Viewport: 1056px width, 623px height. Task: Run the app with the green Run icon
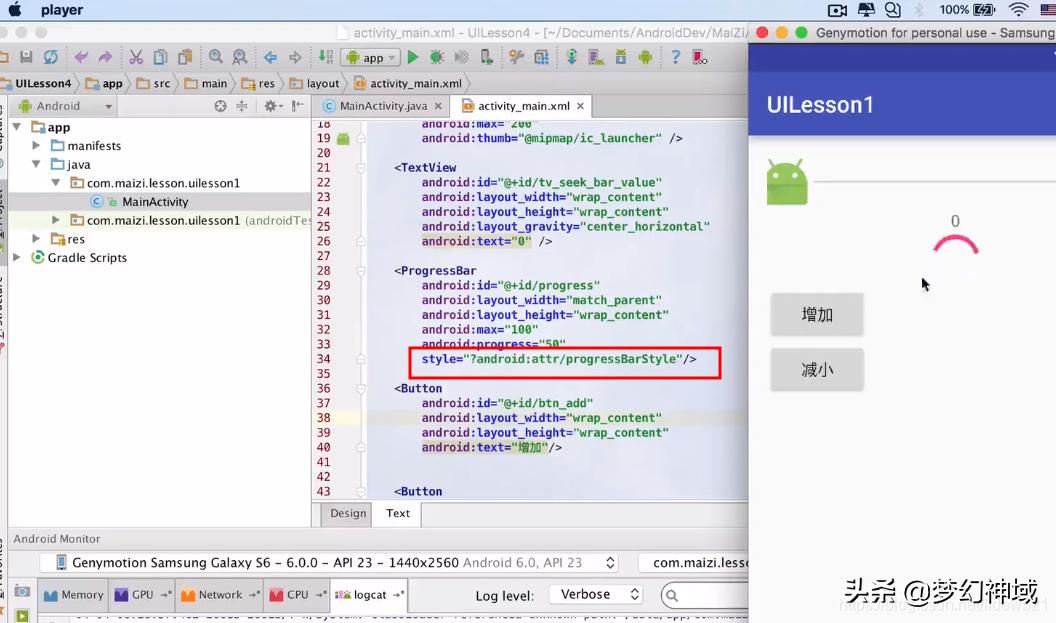413,57
